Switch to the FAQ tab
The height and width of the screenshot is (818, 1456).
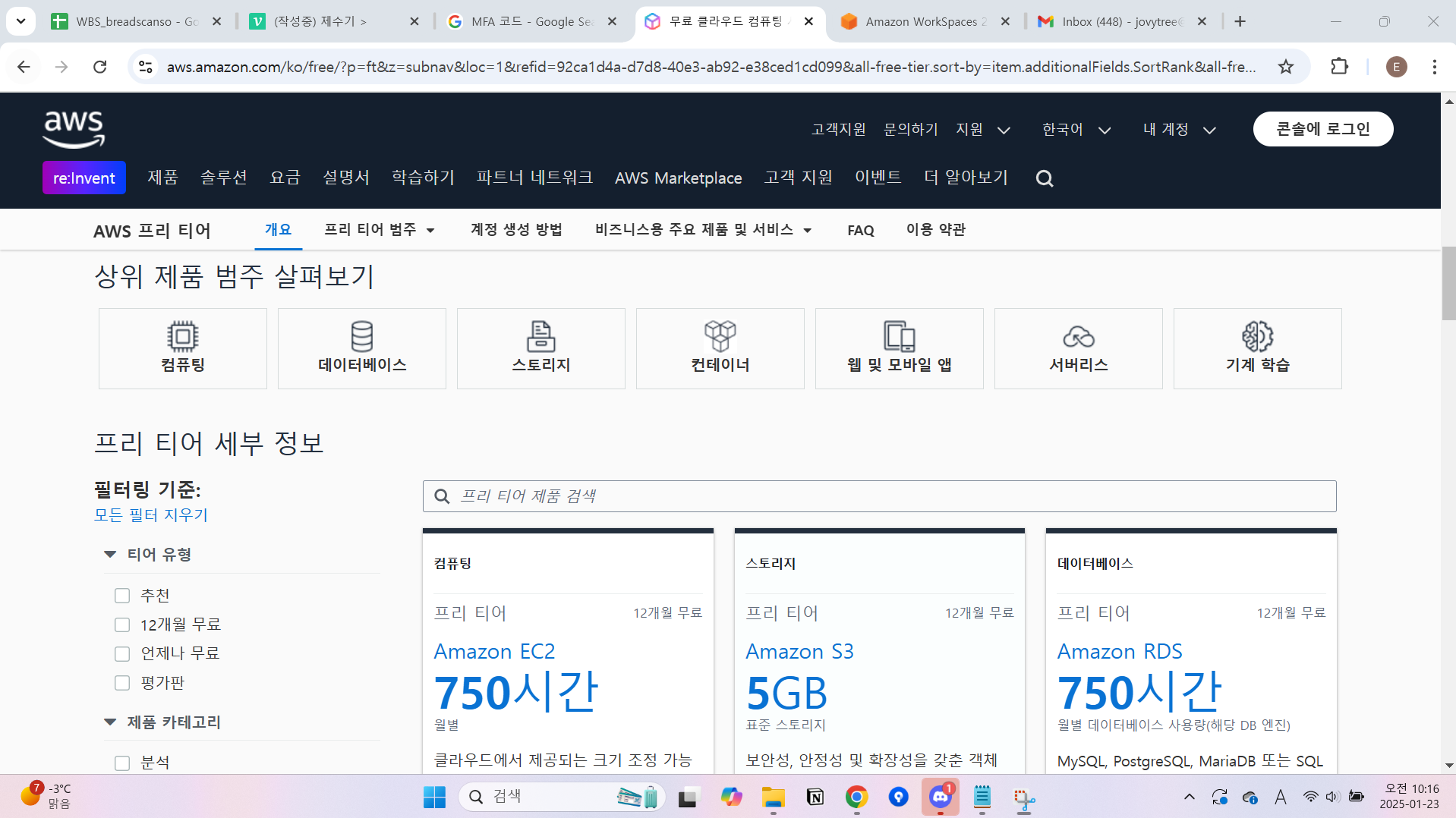(861, 230)
